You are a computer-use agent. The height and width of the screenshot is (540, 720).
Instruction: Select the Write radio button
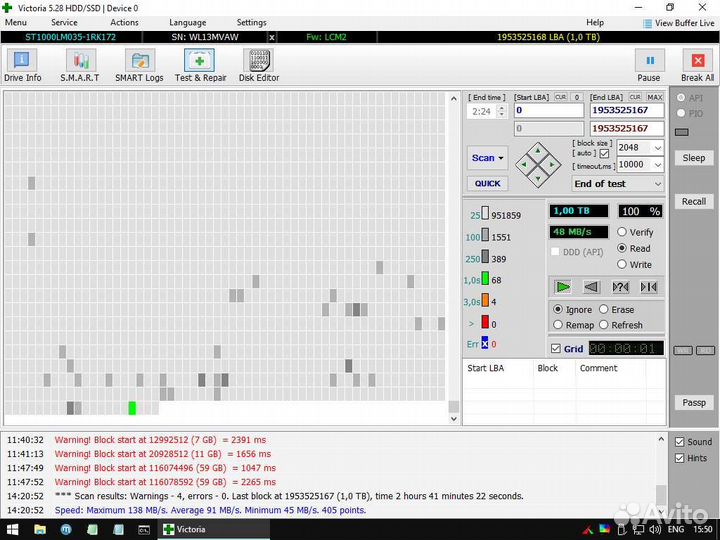tap(622, 264)
